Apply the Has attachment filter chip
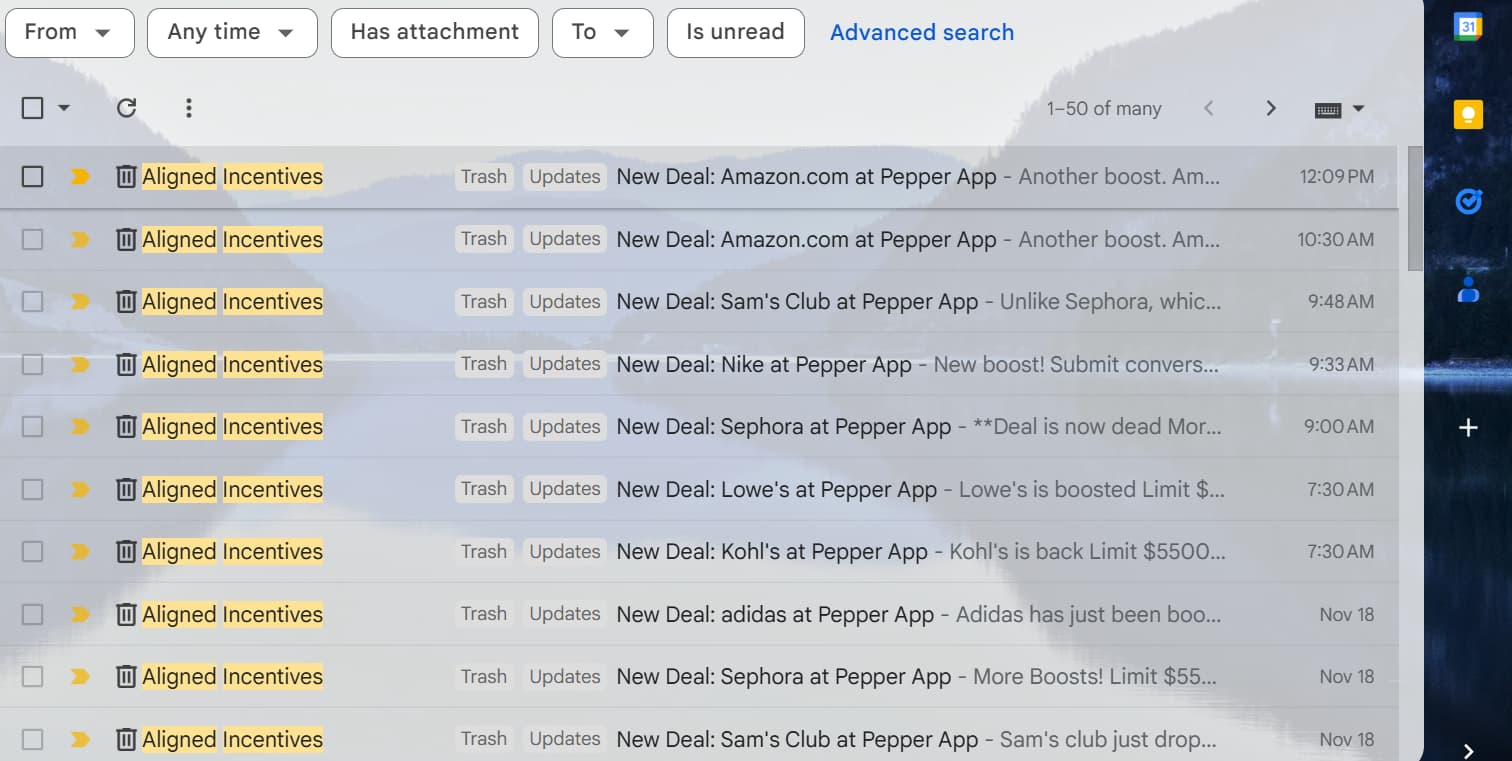Image resolution: width=1512 pixels, height=761 pixels. [x=434, y=32]
